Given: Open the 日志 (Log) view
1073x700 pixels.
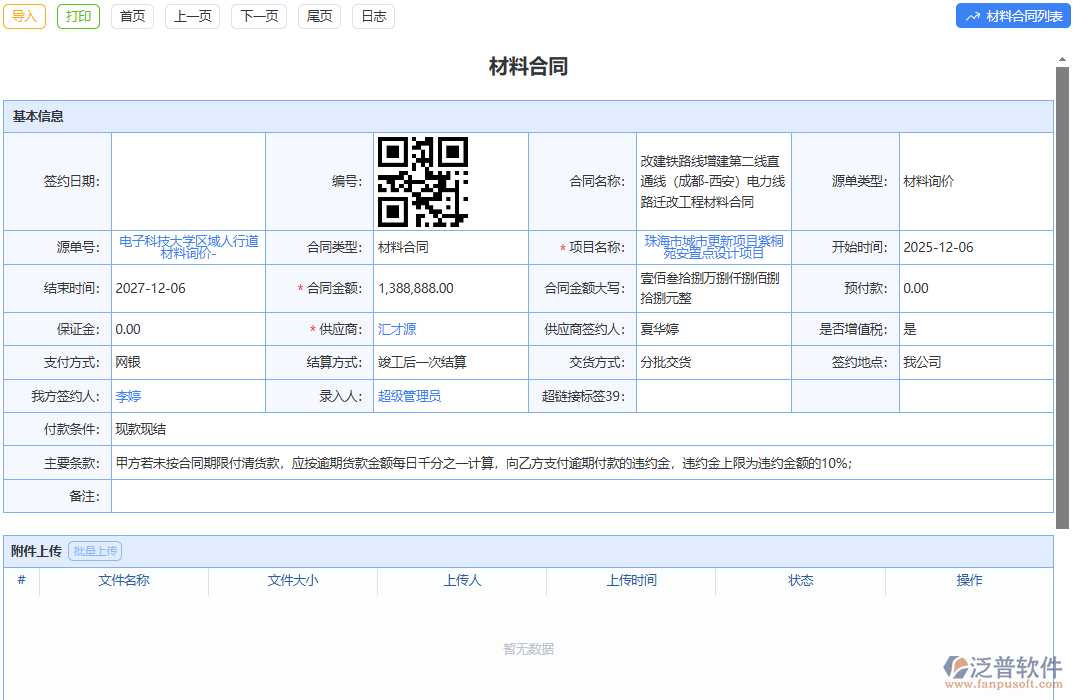Looking at the screenshot, I should click(x=372, y=16).
